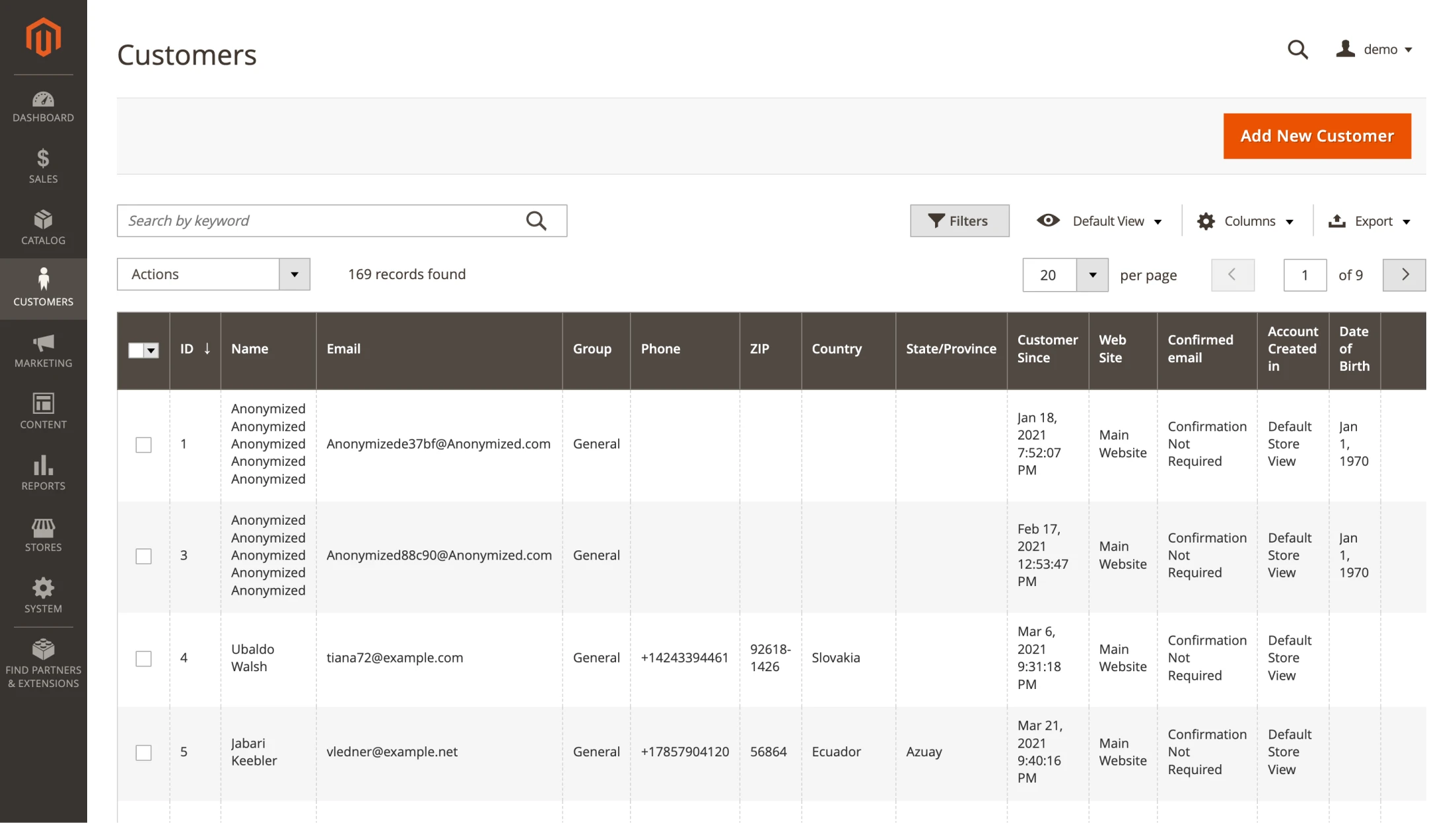Select the Sales menu icon

42,166
